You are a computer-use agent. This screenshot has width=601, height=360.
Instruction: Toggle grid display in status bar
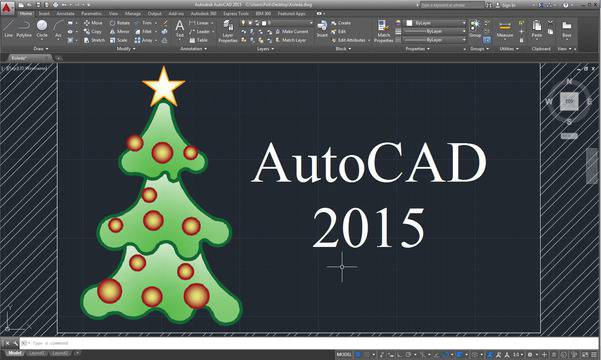click(x=358, y=355)
